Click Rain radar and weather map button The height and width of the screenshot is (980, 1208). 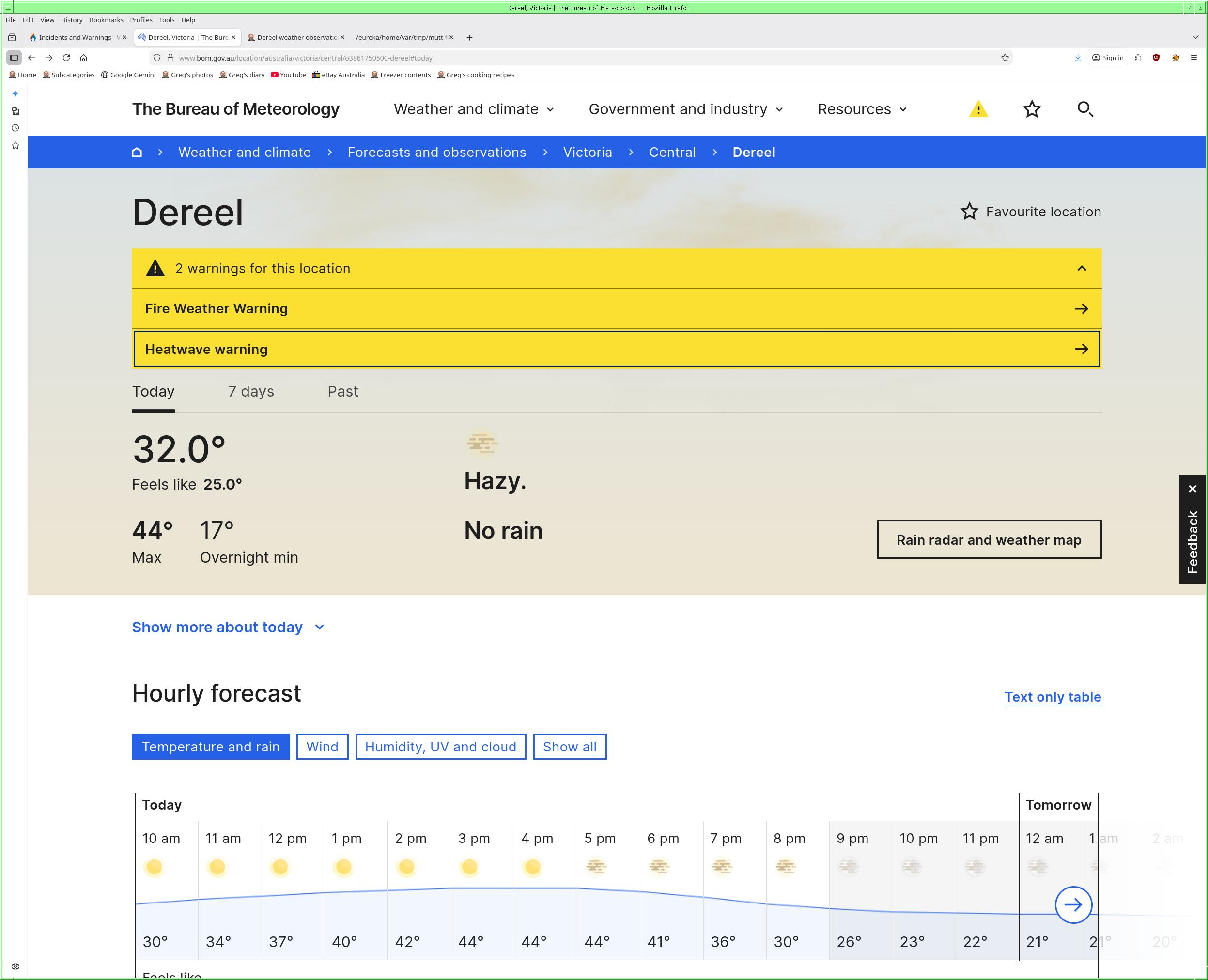988,540
